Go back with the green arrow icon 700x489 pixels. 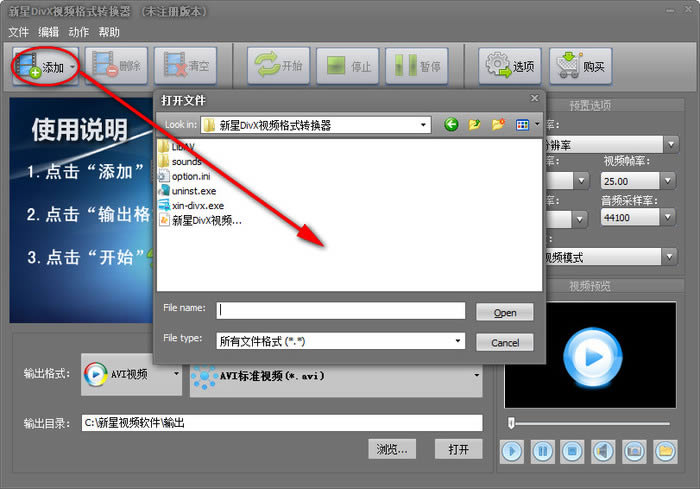coord(451,124)
